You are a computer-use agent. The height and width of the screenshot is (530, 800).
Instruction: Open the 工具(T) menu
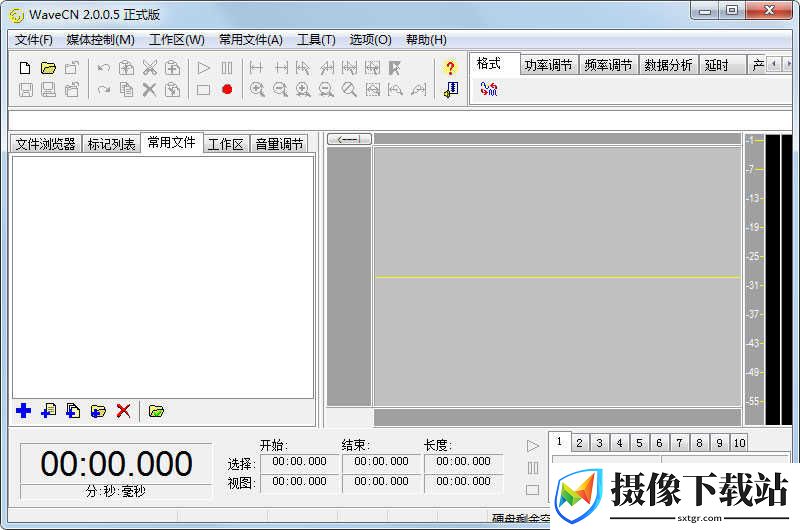[316, 40]
